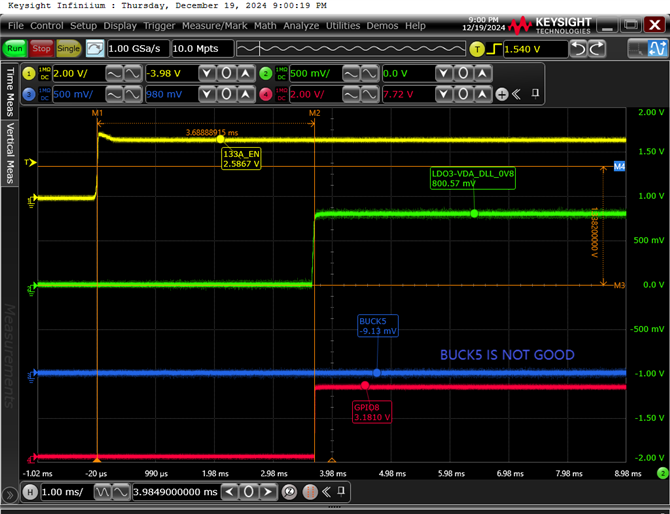Switch to the Time Meas side tab
Image resolution: width=670 pixels, height=514 pixels.
(10, 92)
